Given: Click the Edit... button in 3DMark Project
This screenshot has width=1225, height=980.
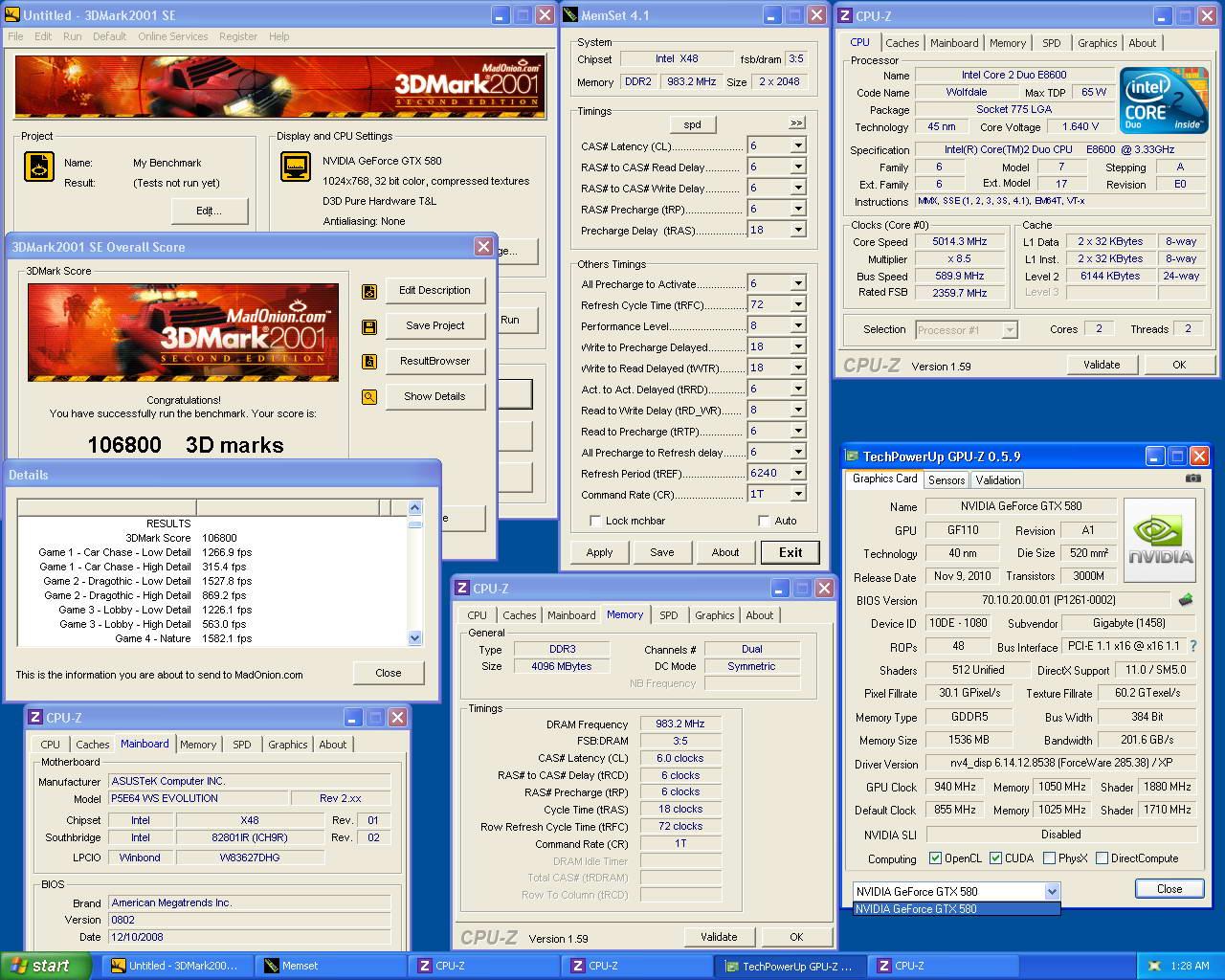Looking at the screenshot, I should [209, 211].
